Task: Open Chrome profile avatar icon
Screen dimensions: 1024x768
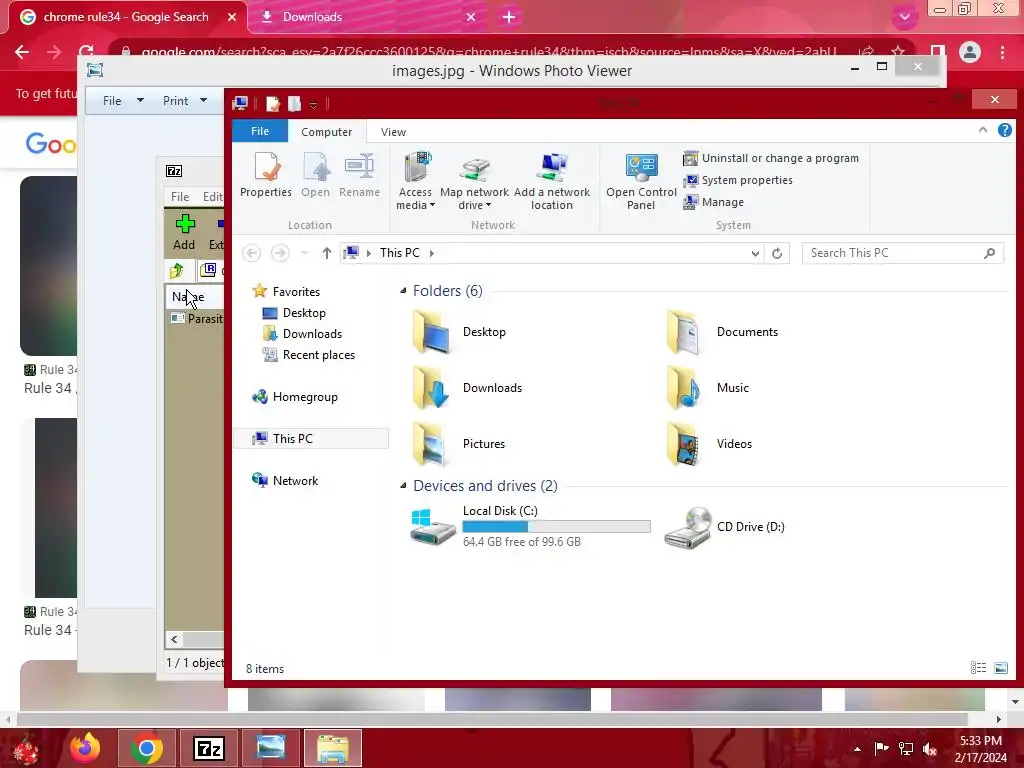Action: pyautogui.click(x=970, y=52)
